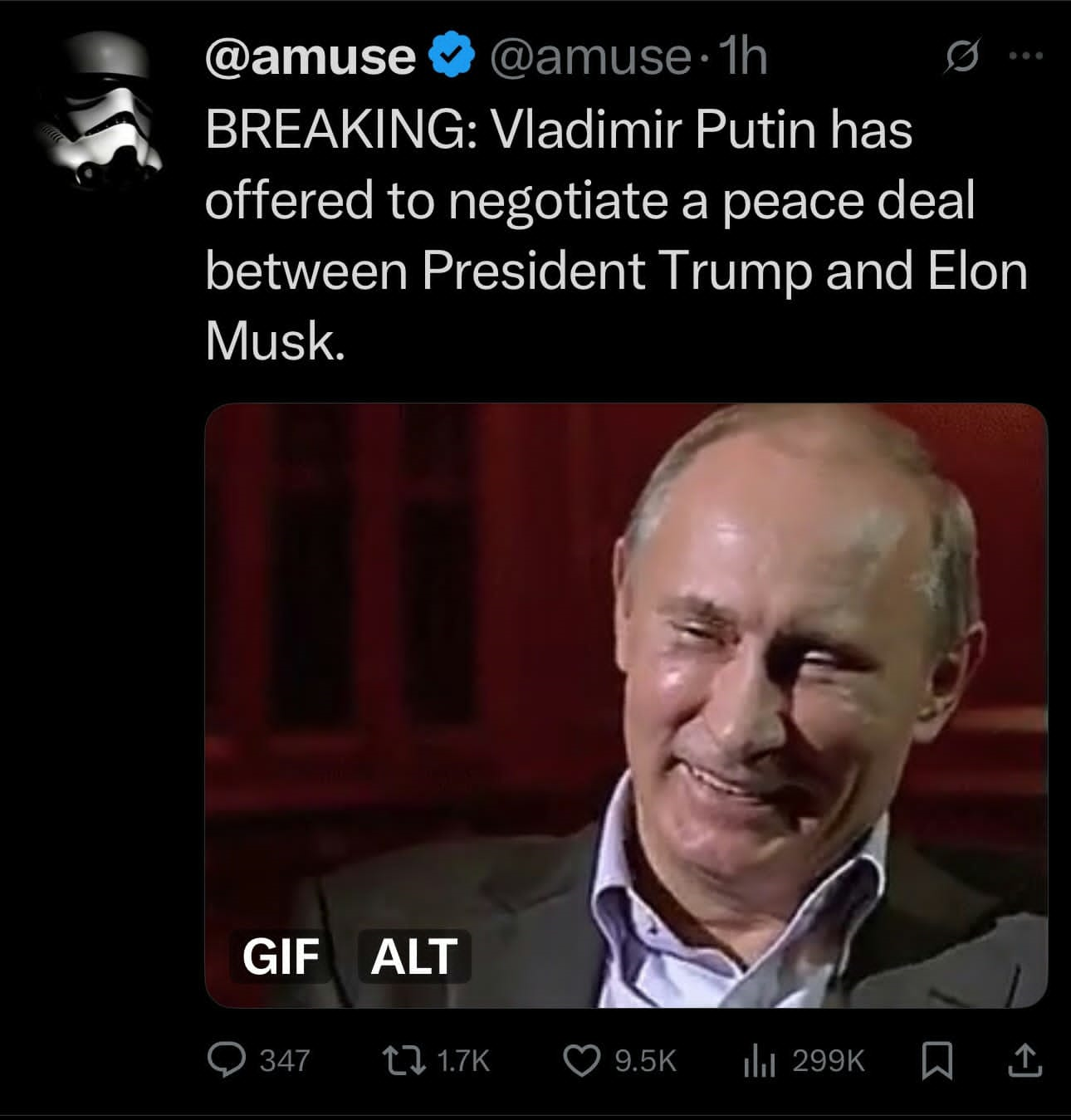Play the laughing man GIF

(626, 706)
